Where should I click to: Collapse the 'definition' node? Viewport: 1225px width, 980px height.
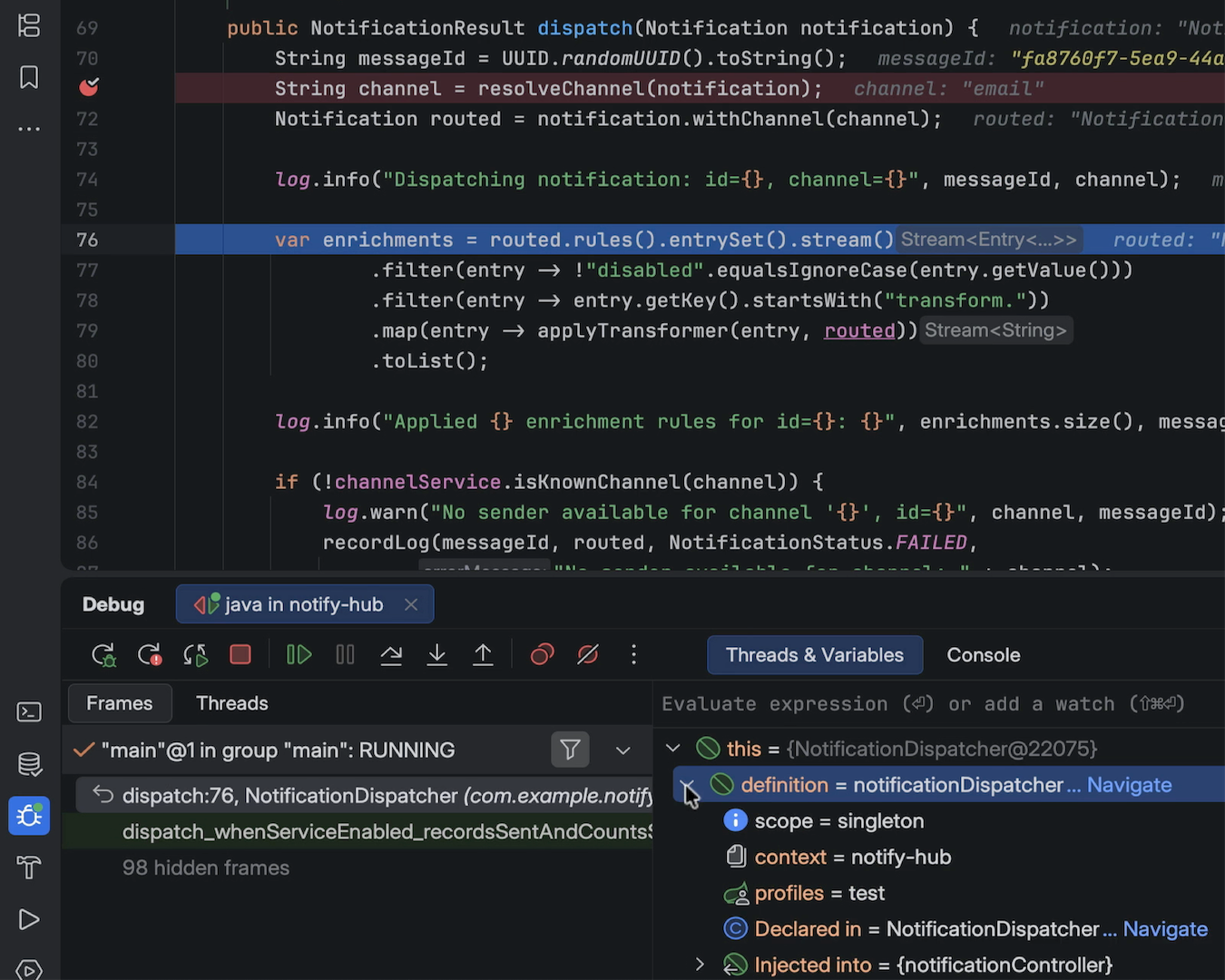coord(687,785)
